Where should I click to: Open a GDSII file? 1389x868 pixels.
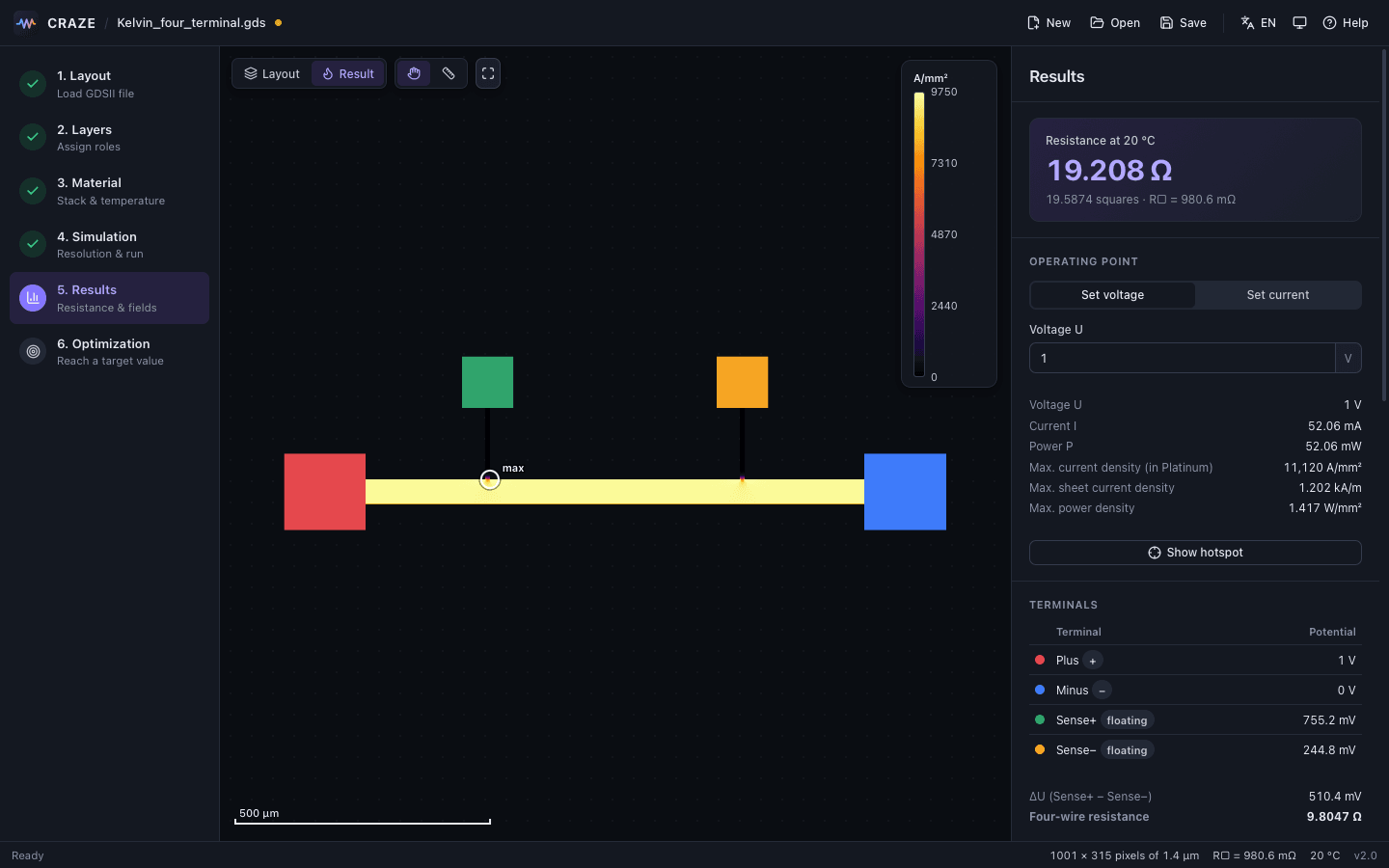(x=1115, y=23)
